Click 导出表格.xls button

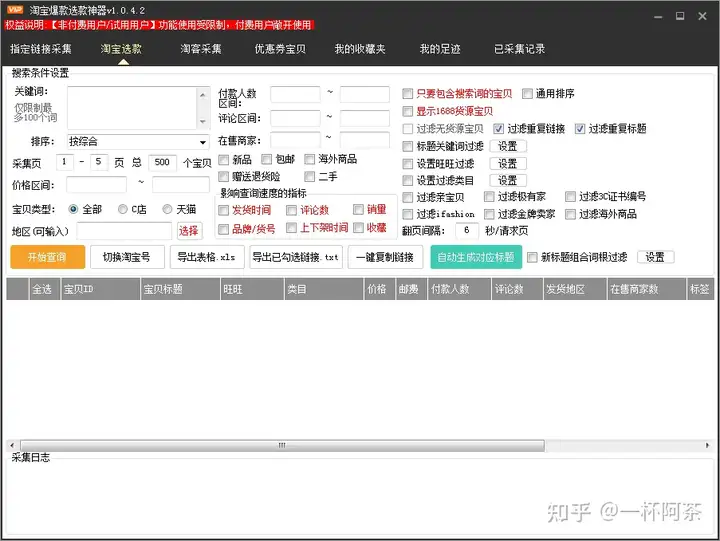click(207, 257)
